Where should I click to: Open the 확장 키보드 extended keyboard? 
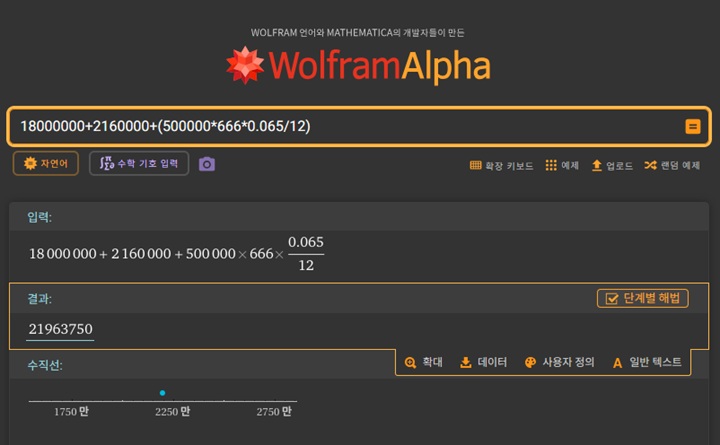501,165
